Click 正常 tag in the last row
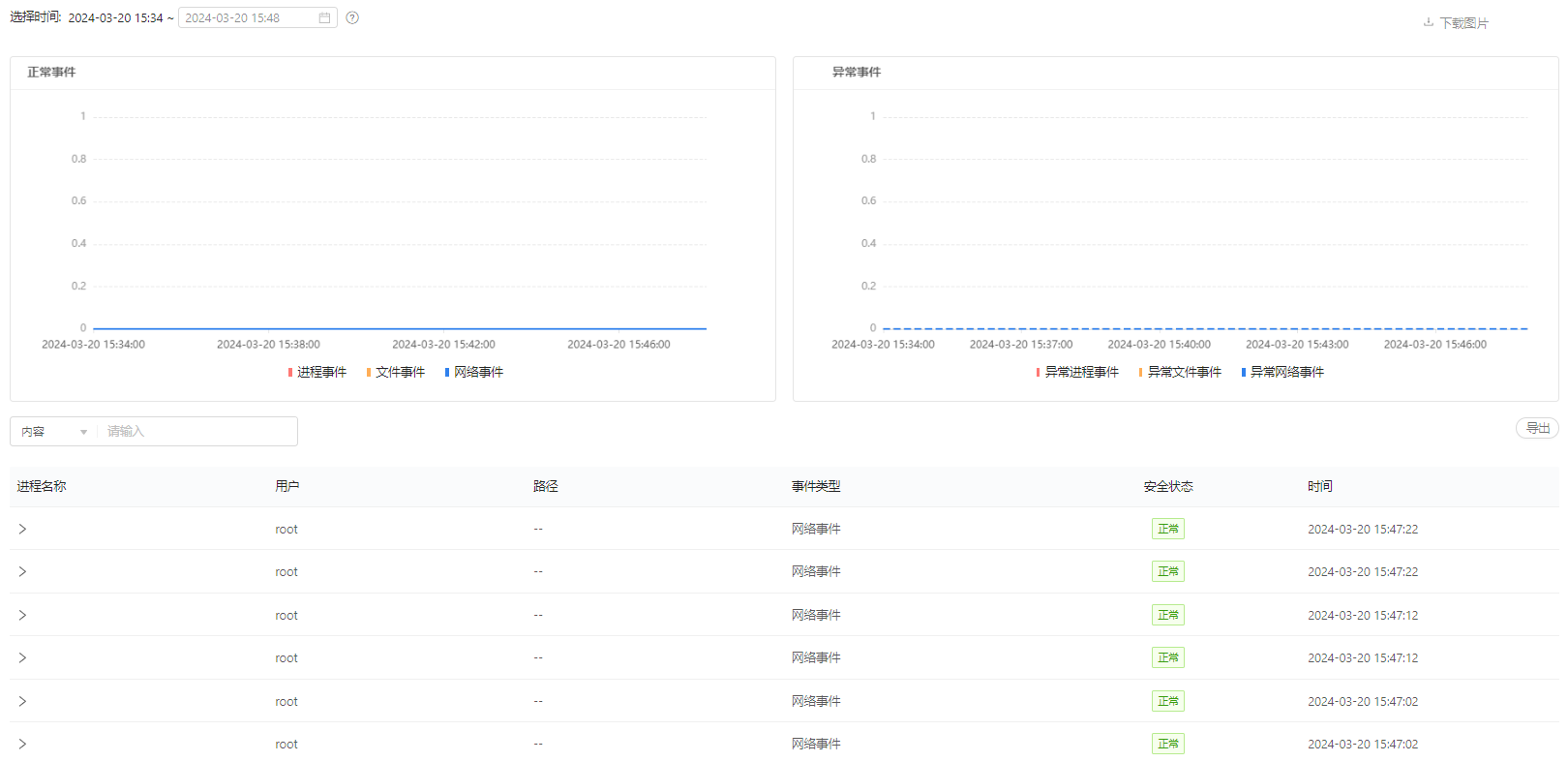This screenshot has height=762, width=1568. point(1168,744)
